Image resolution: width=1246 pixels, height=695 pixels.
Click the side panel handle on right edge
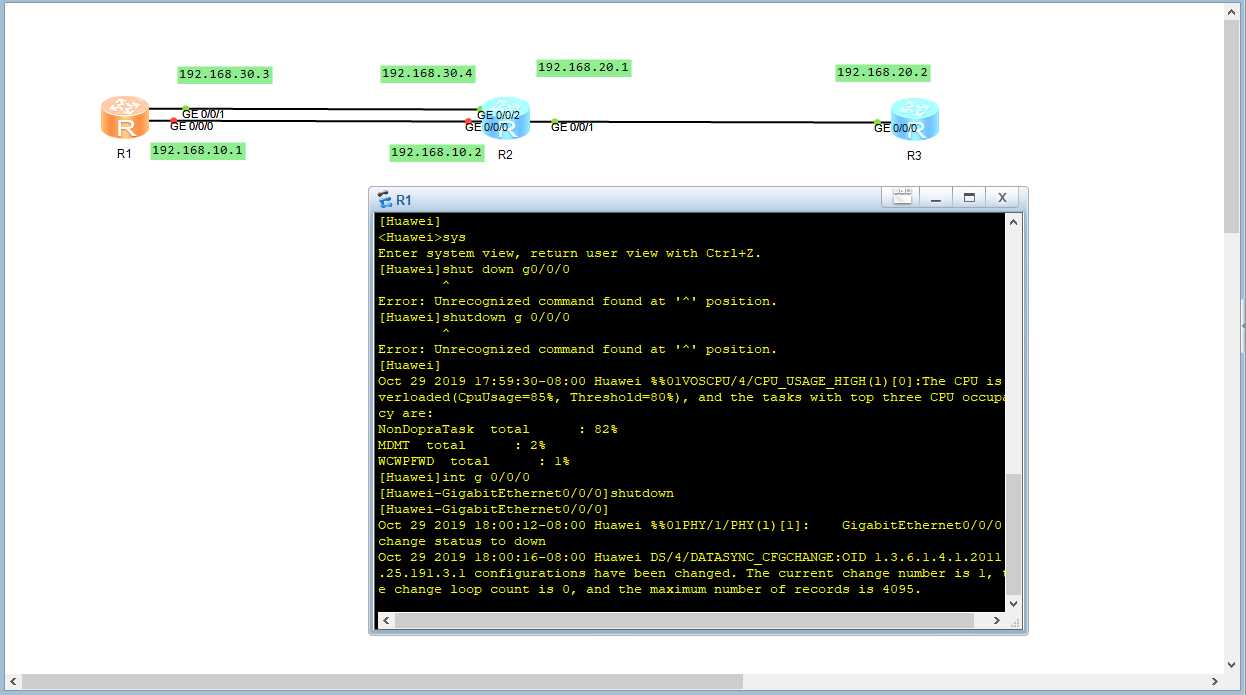pos(1243,325)
